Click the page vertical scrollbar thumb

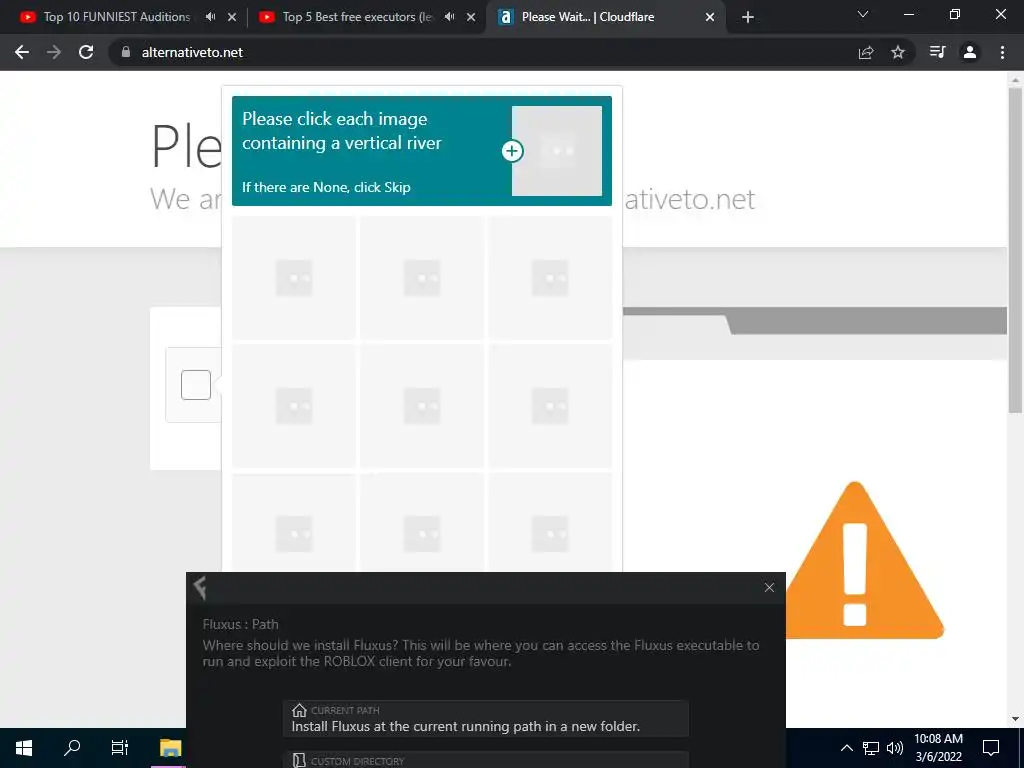pyautogui.click(x=1015, y=250)
